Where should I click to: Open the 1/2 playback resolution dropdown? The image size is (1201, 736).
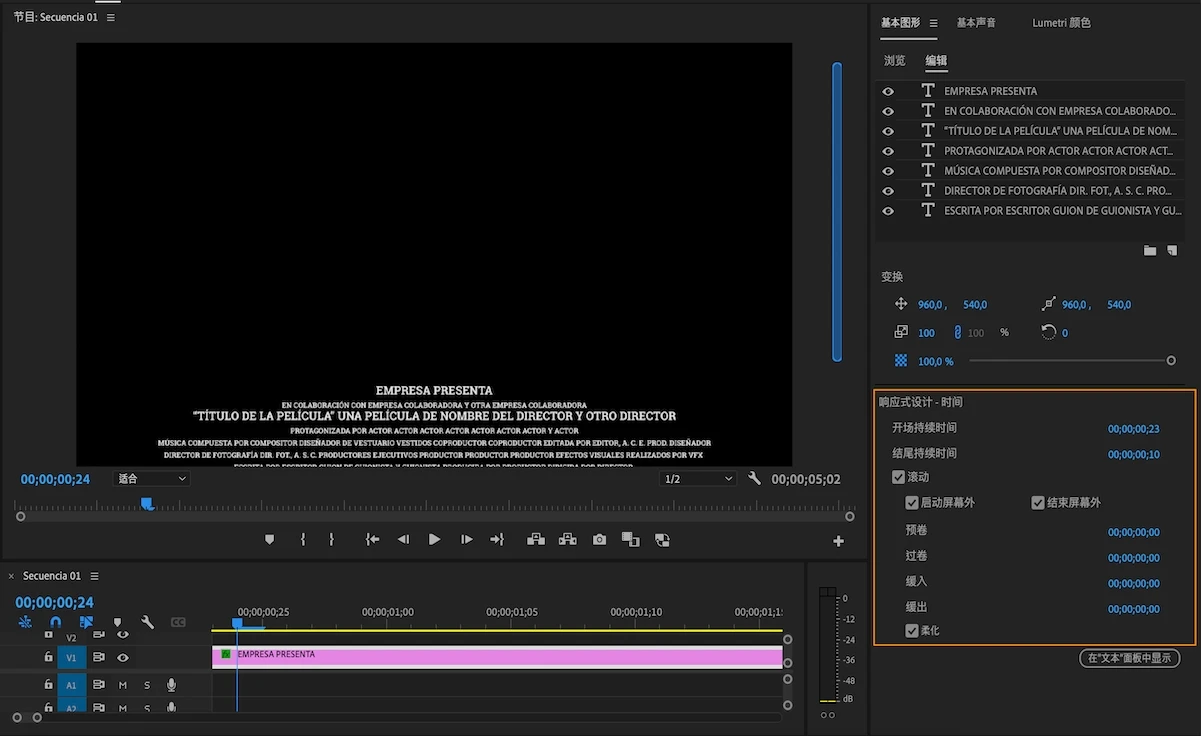coord(700,479)
